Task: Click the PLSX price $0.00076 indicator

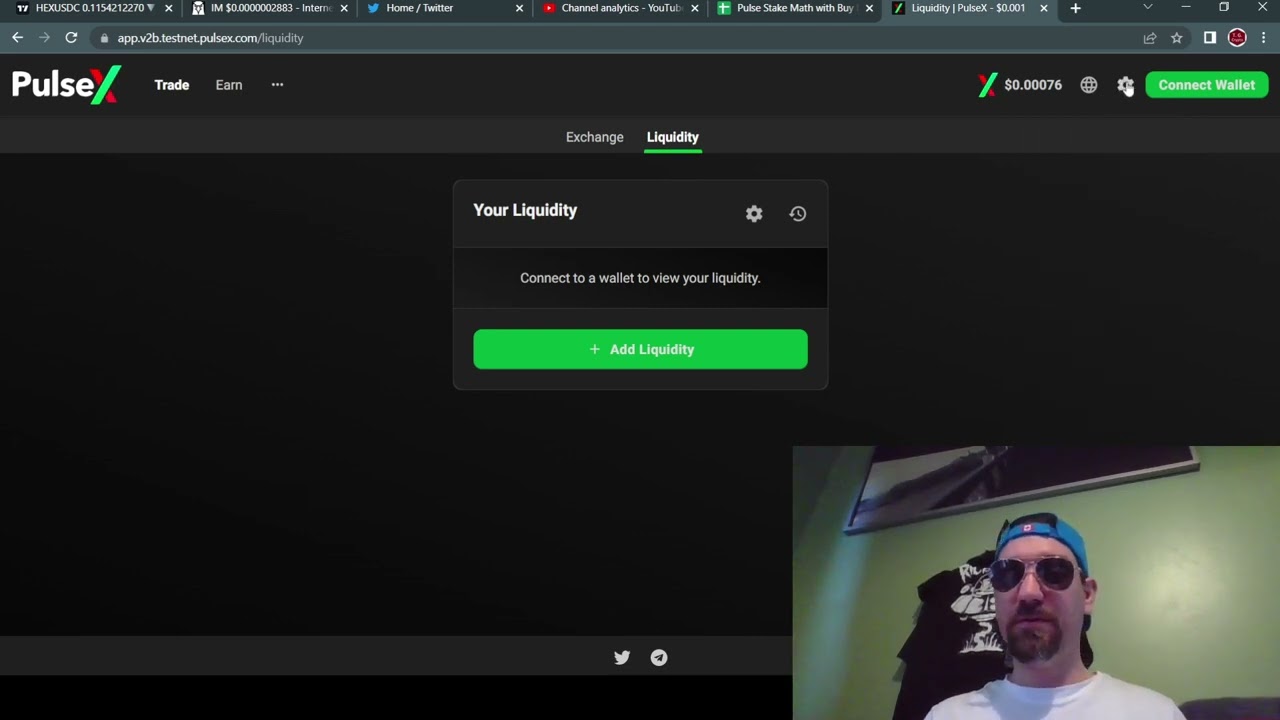Action: 1020,85
